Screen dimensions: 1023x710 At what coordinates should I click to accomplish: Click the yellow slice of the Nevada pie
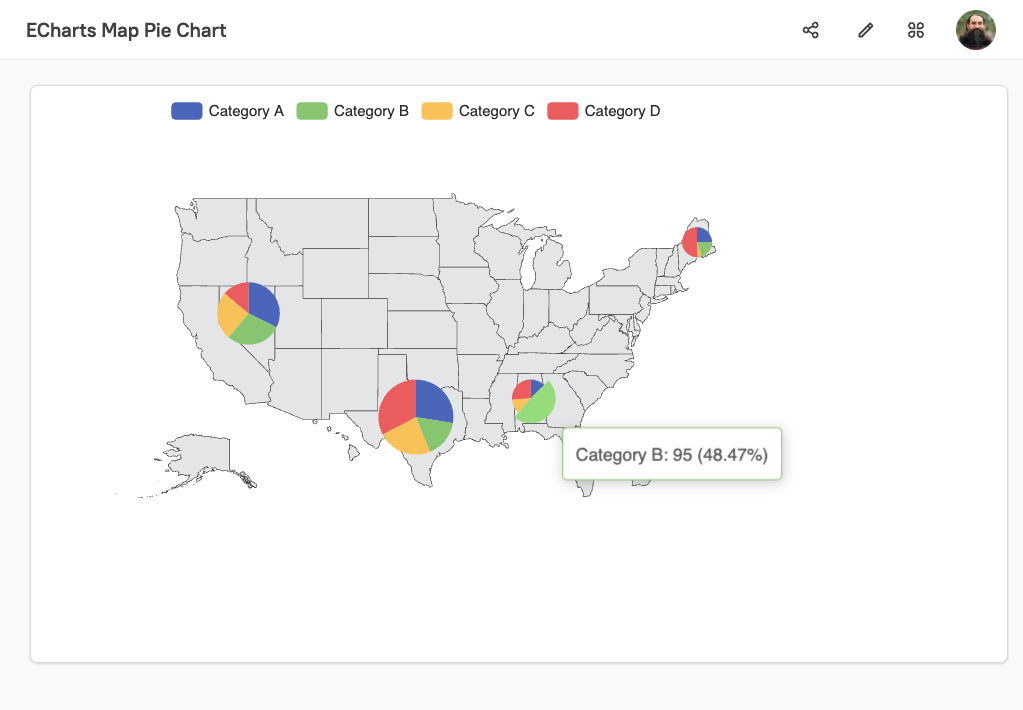229,317
